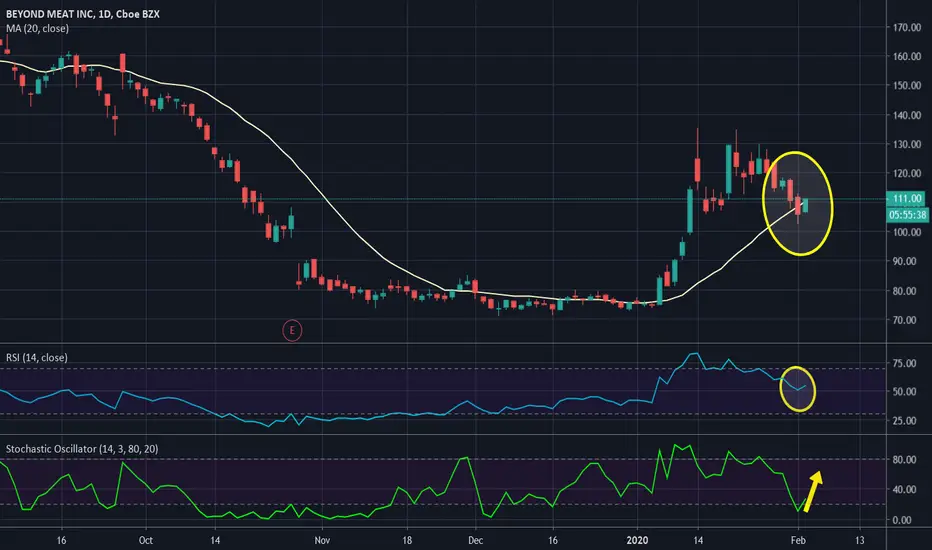Click the 120.00 price axis label
Image resolution: width=932 pixels, height=550 pixels.
coord(907,174)
